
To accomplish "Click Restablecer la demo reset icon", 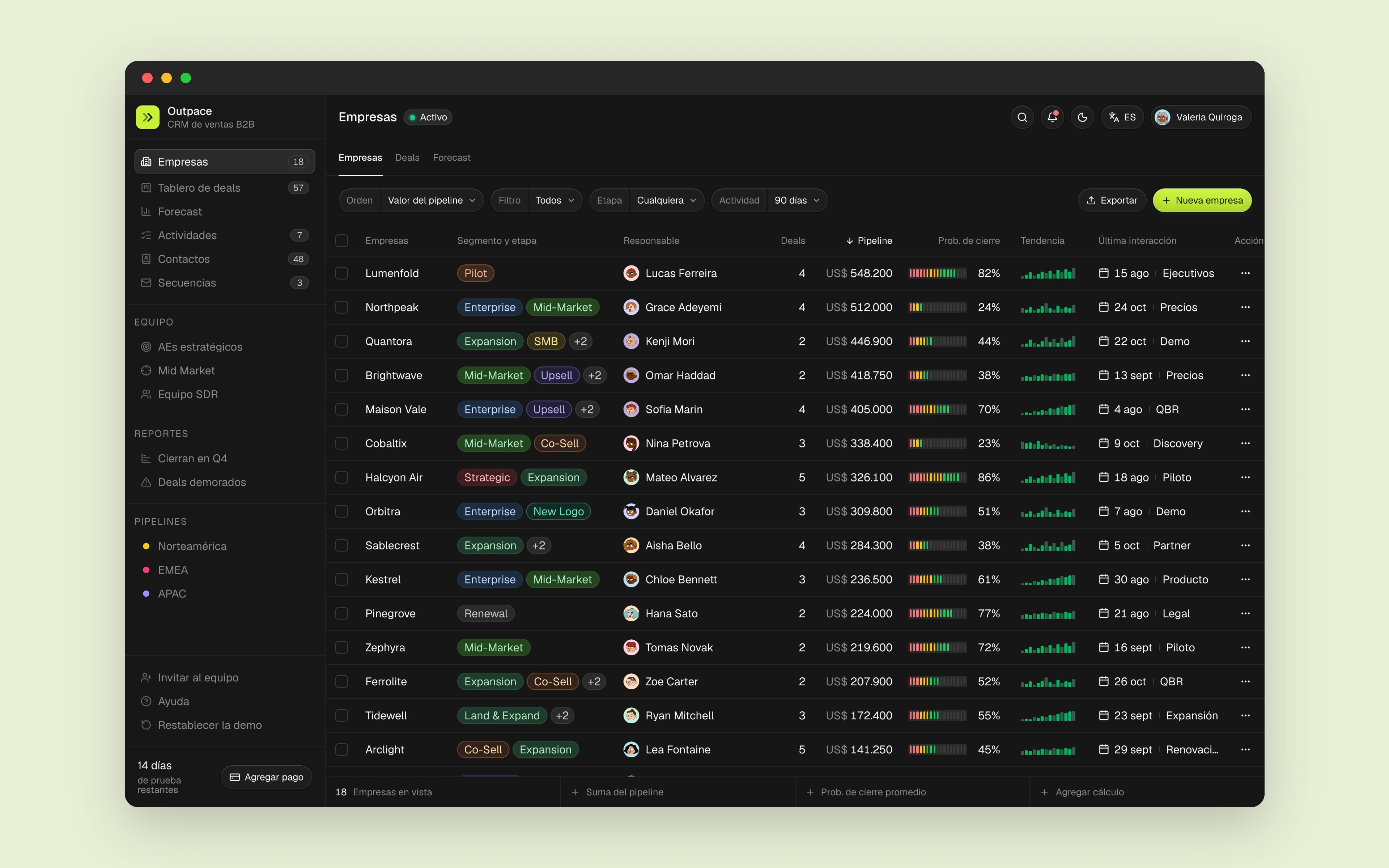I will pyautogui.click(x=146, y=725).
